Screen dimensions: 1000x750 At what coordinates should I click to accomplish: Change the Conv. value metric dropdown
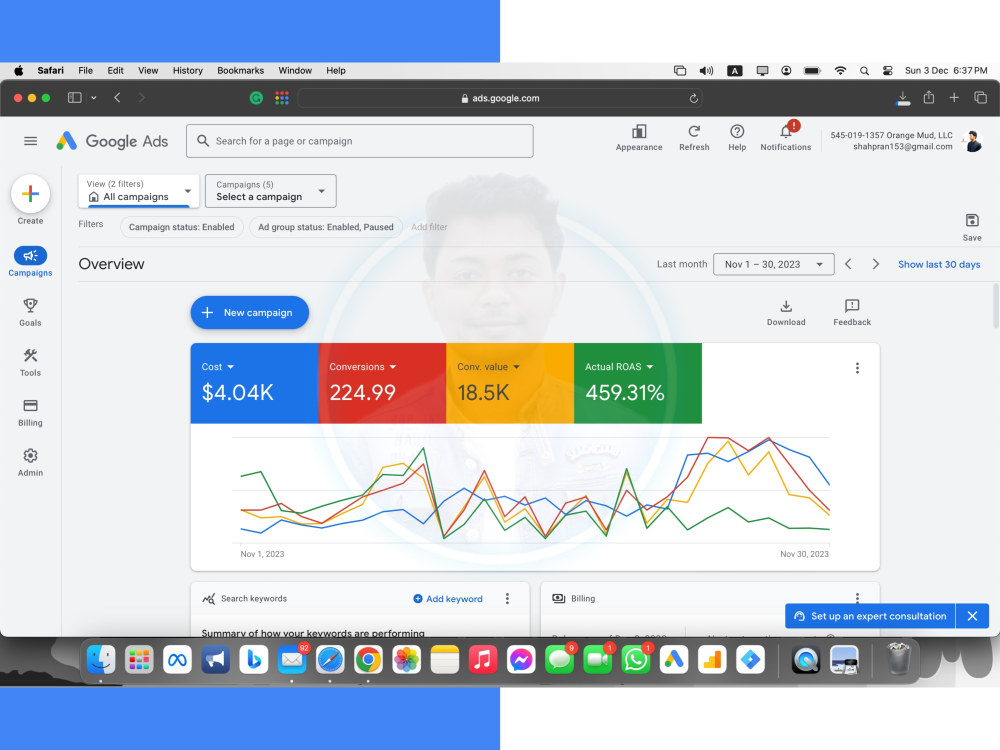pos(489,367)
